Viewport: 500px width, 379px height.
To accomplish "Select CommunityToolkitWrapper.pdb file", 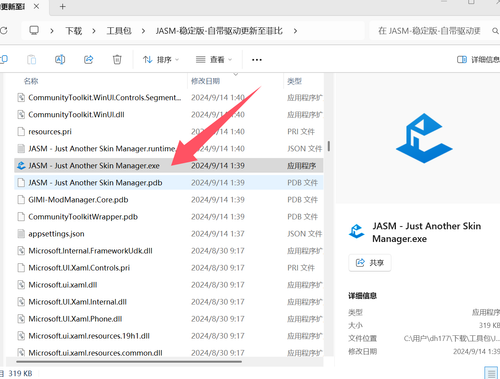I will (x=169, y=217).
